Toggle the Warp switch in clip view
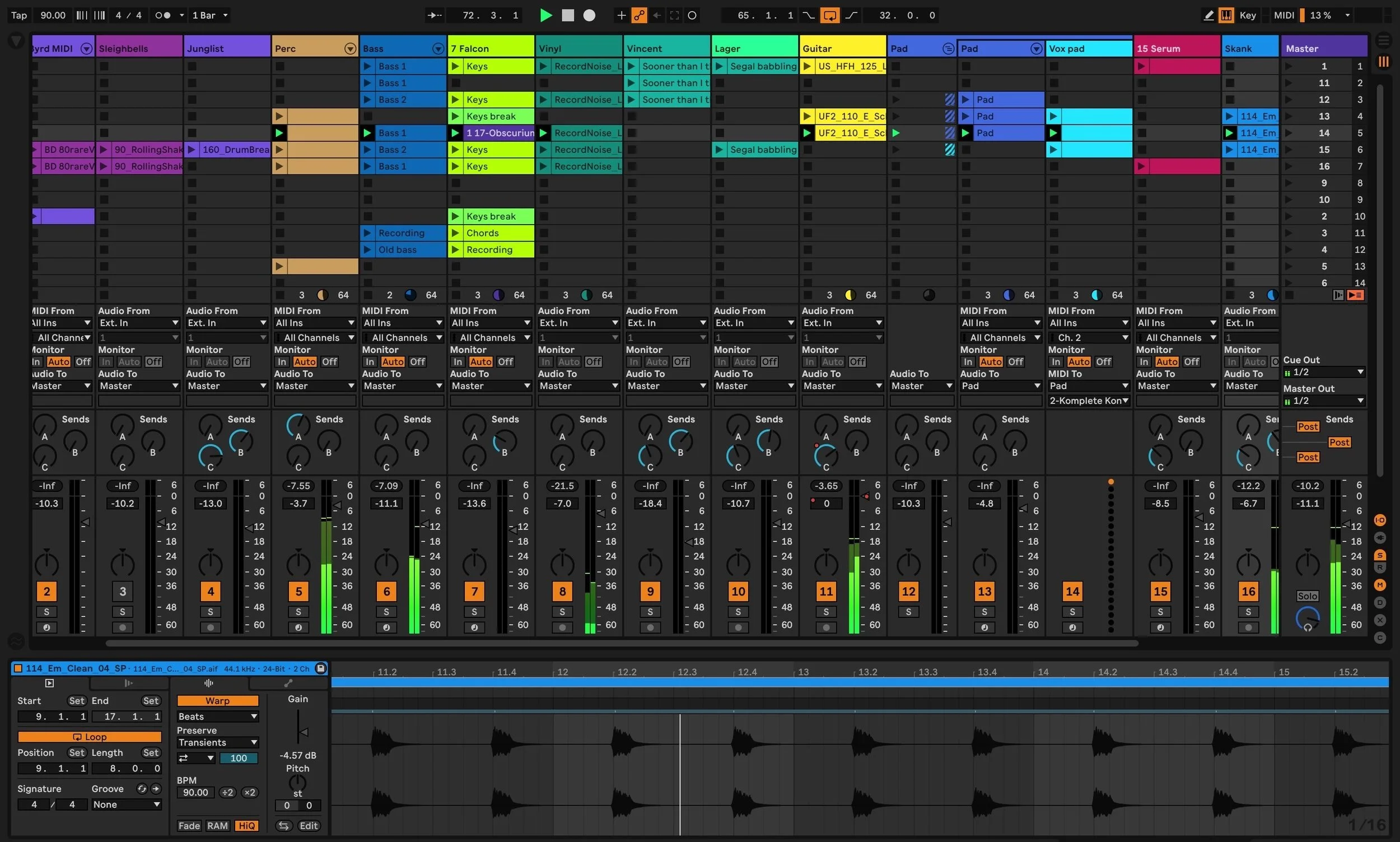The height and width of the screenshot is (842, 1400). coord(217,701)
